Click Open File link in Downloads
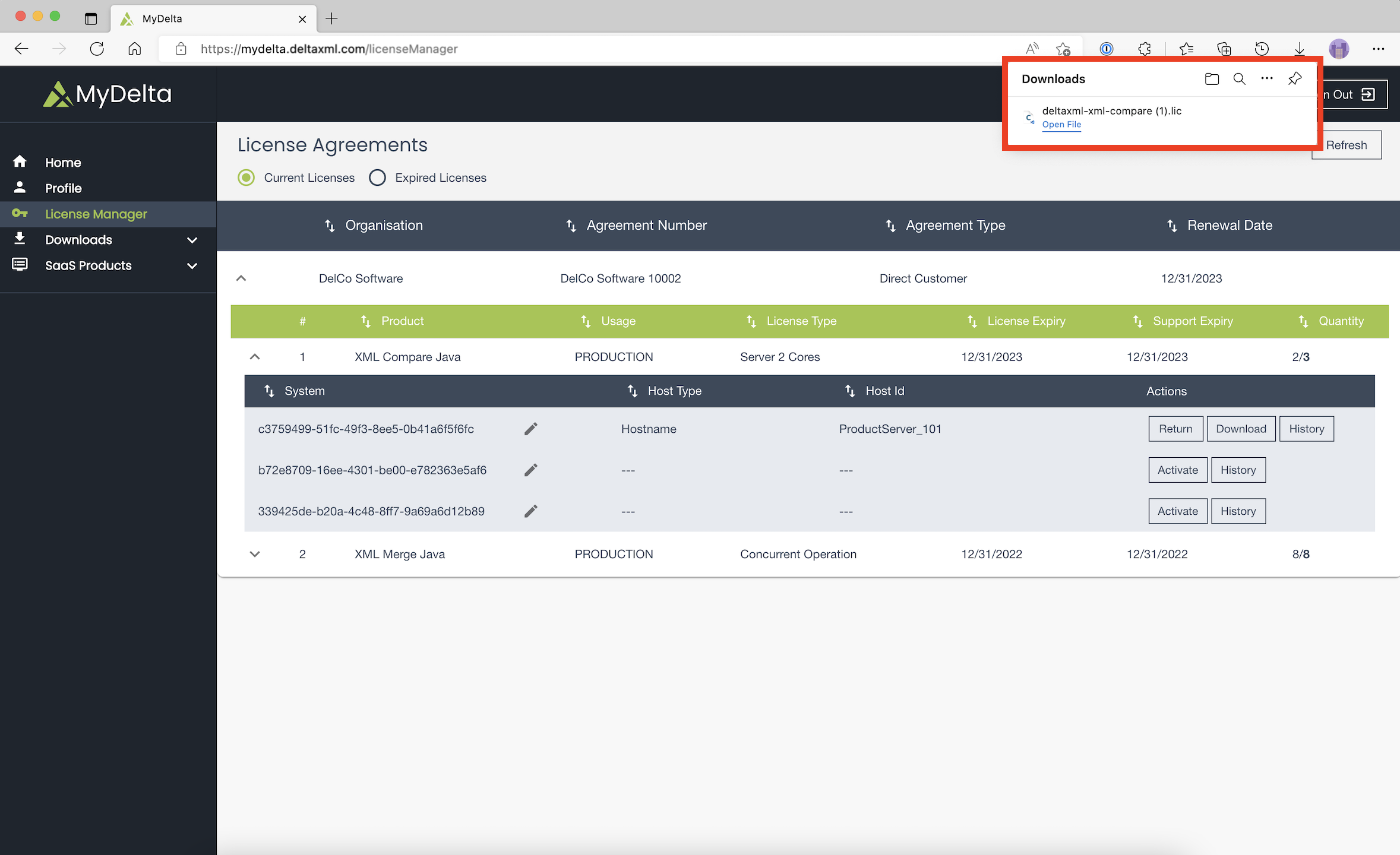 (x=1061, y=125)
